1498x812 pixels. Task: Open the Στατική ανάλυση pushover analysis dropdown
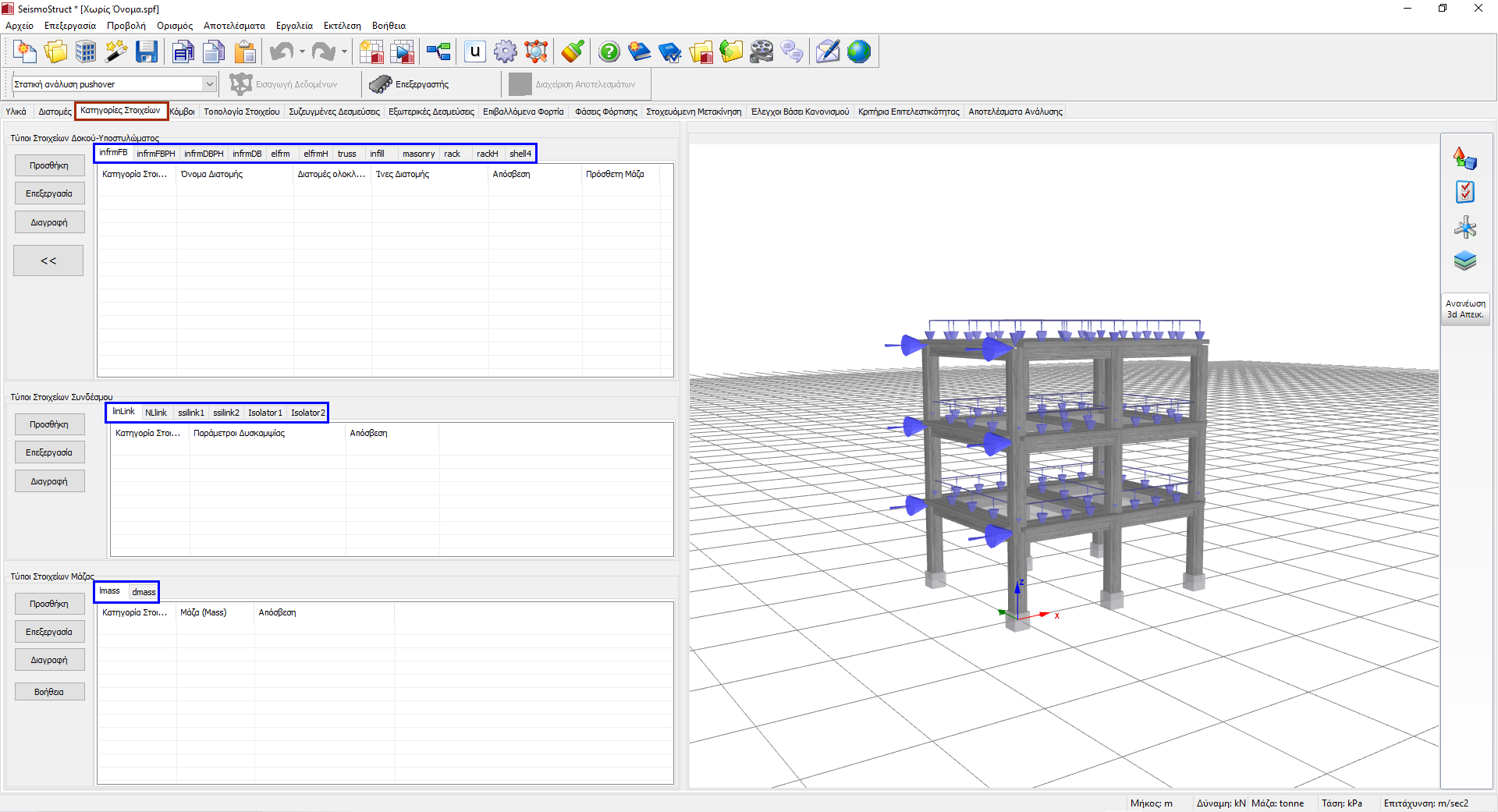[x=209, y=84]
